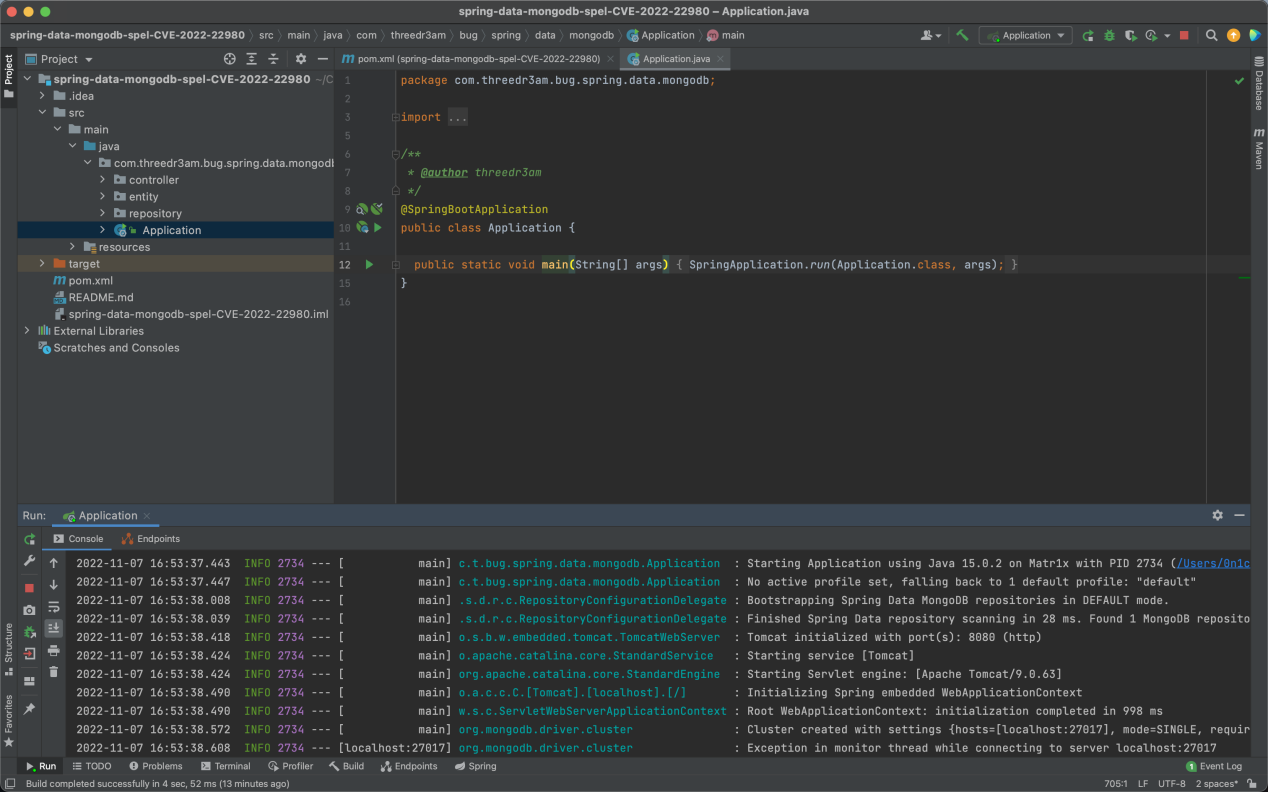Click the Run panel layout icon
The height and width of the screenshot is (797, 1271).
30,681
